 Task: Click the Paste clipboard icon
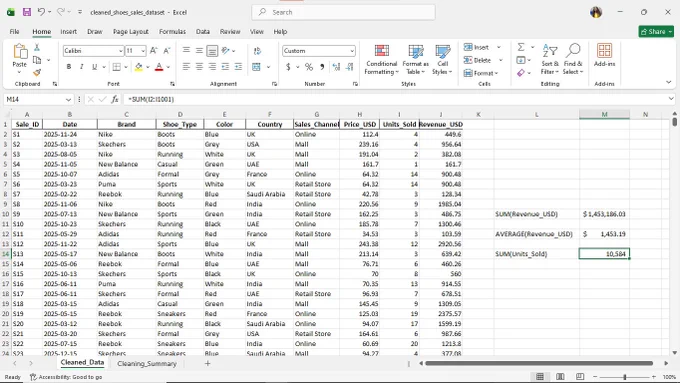(20, 52)
